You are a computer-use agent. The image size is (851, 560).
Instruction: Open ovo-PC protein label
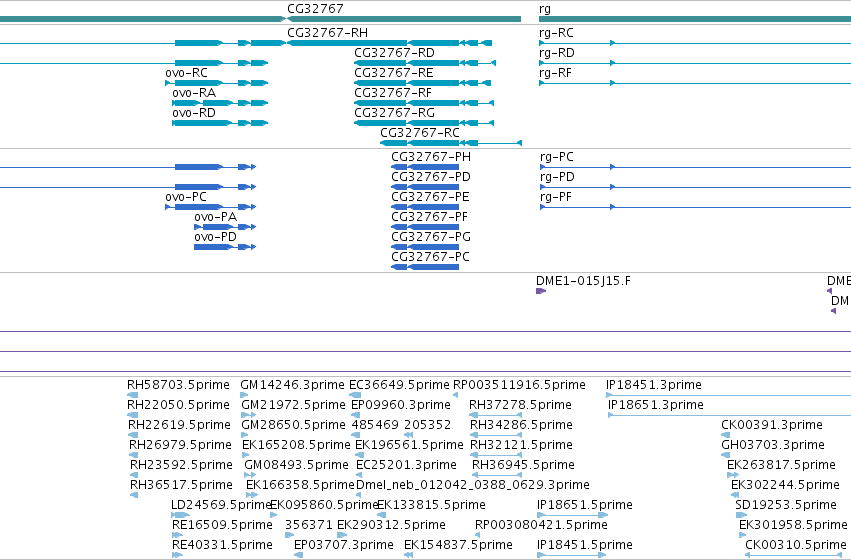186,197
